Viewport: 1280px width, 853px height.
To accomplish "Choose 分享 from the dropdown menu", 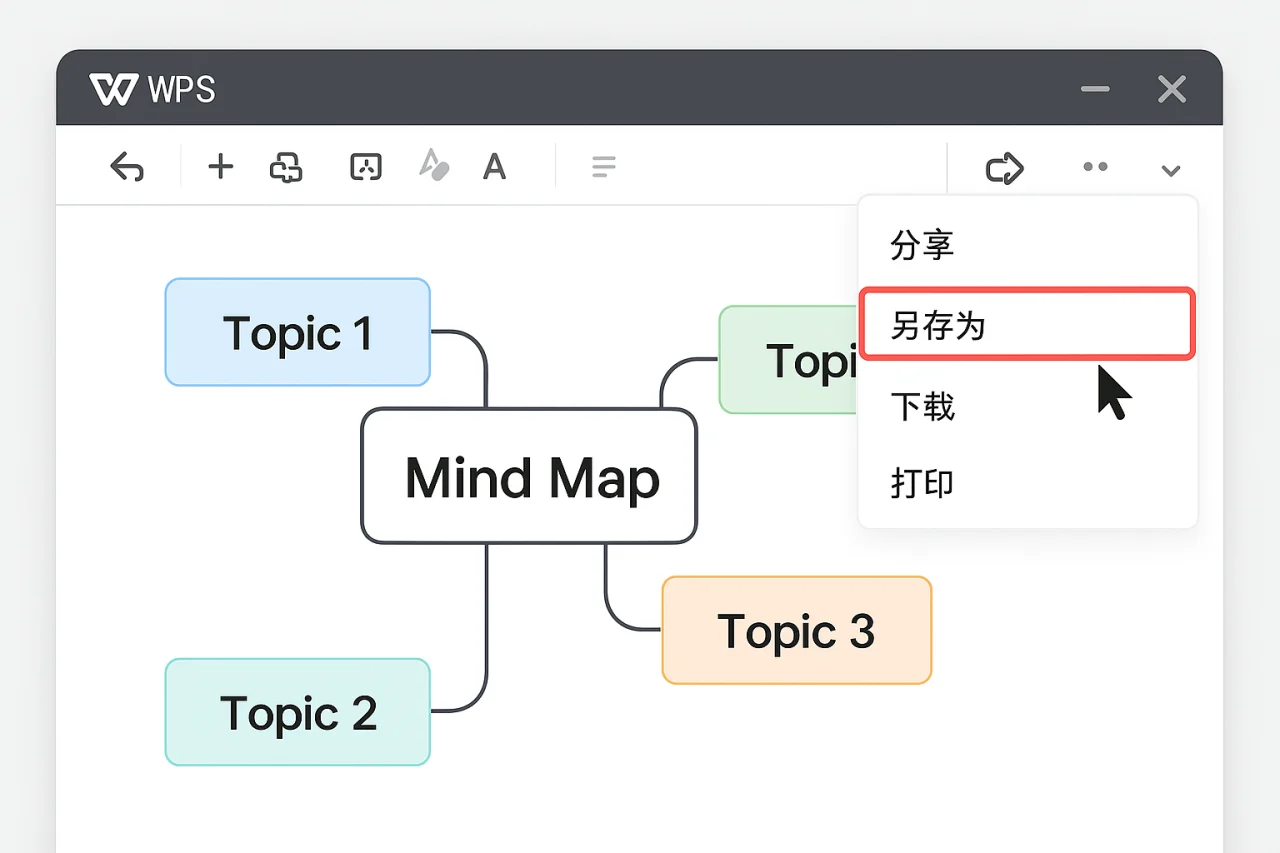I will pyautogui.click(x=922, y=245).
